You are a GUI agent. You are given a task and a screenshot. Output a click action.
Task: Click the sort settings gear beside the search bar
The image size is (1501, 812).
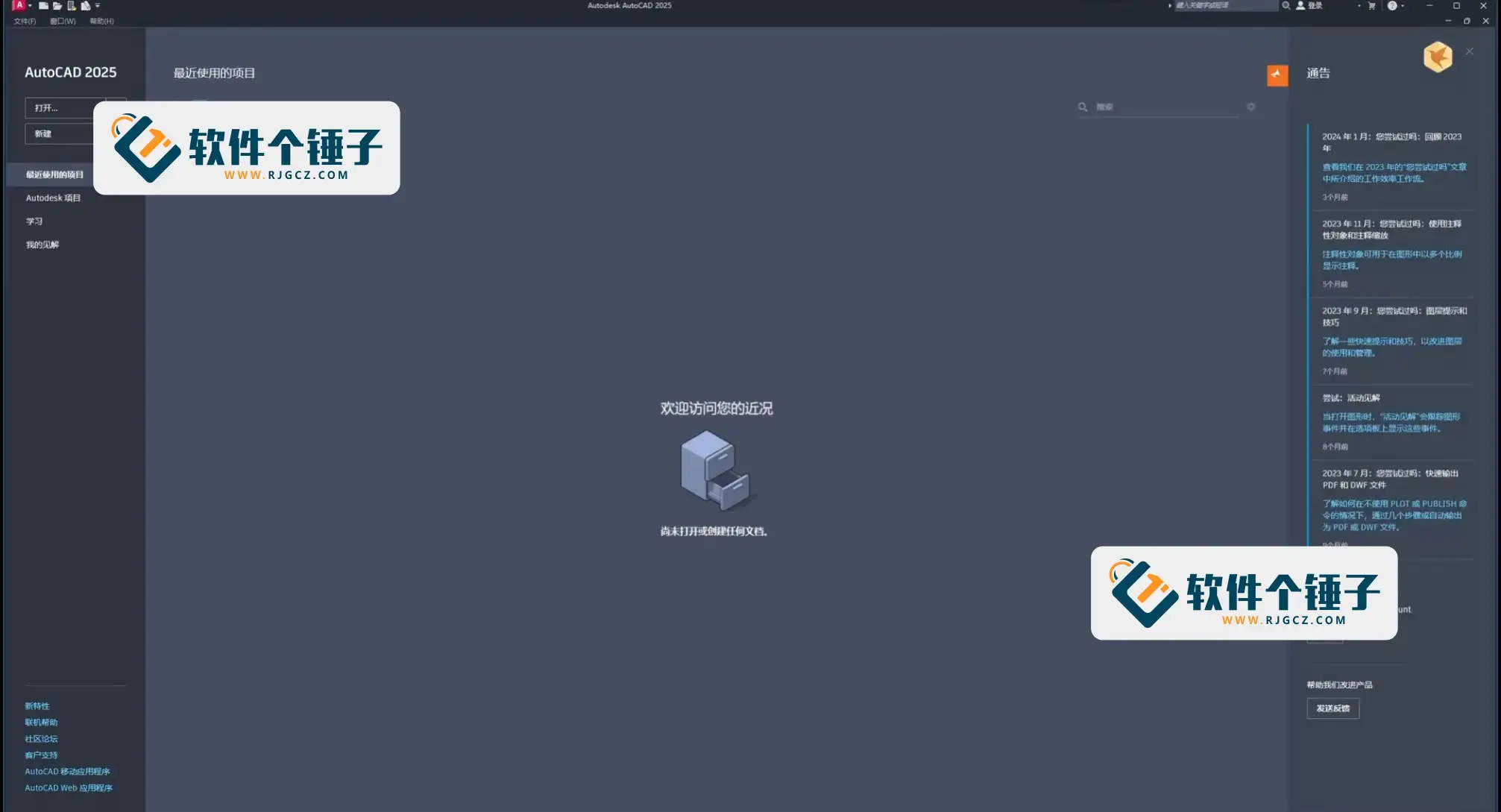[x=1251, y=107]
